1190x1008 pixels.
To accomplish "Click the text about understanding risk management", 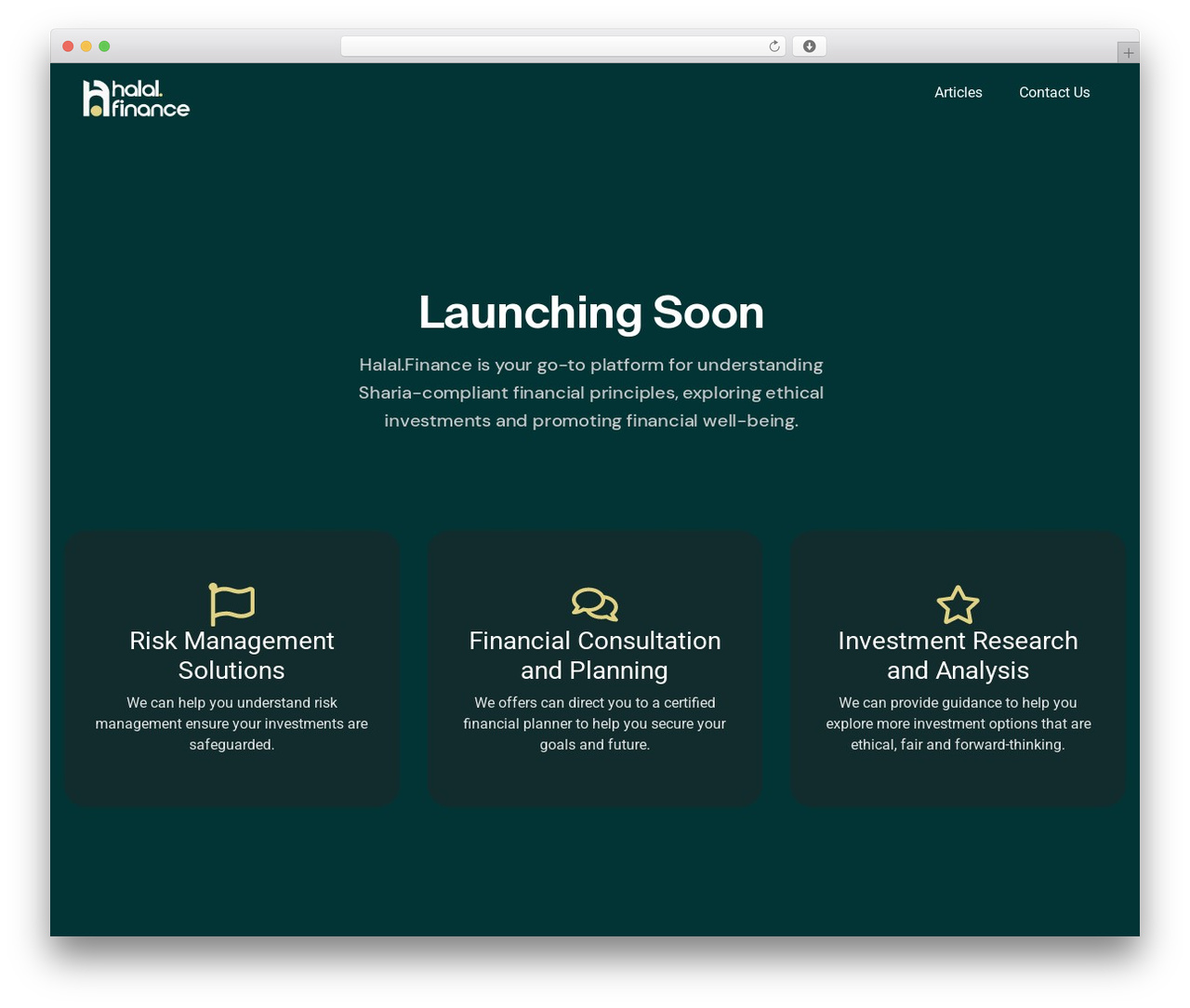I will pyautogui.click(x=231, y=723).
